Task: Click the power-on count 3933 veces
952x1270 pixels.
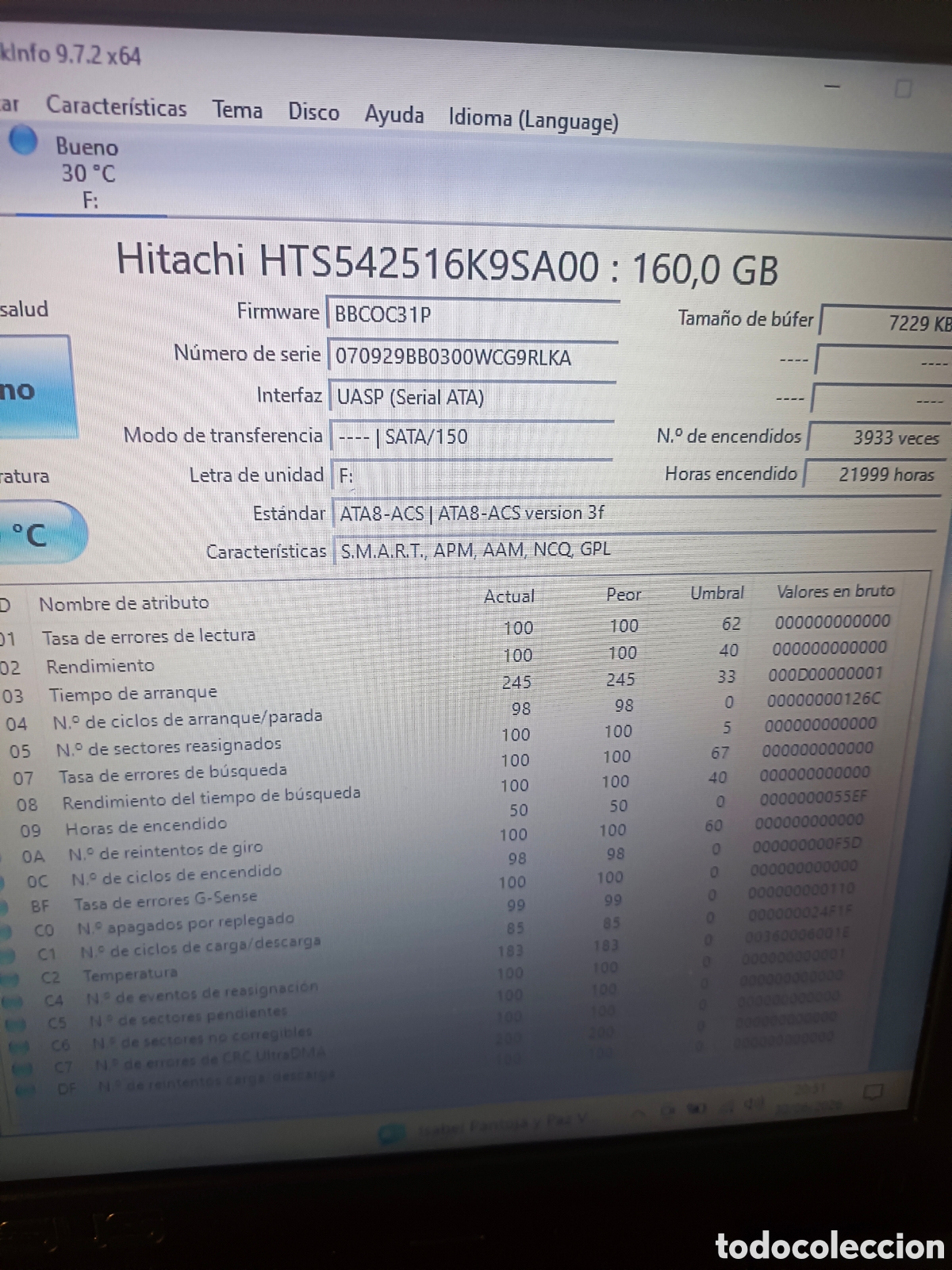Action: (x=877, y=437)
